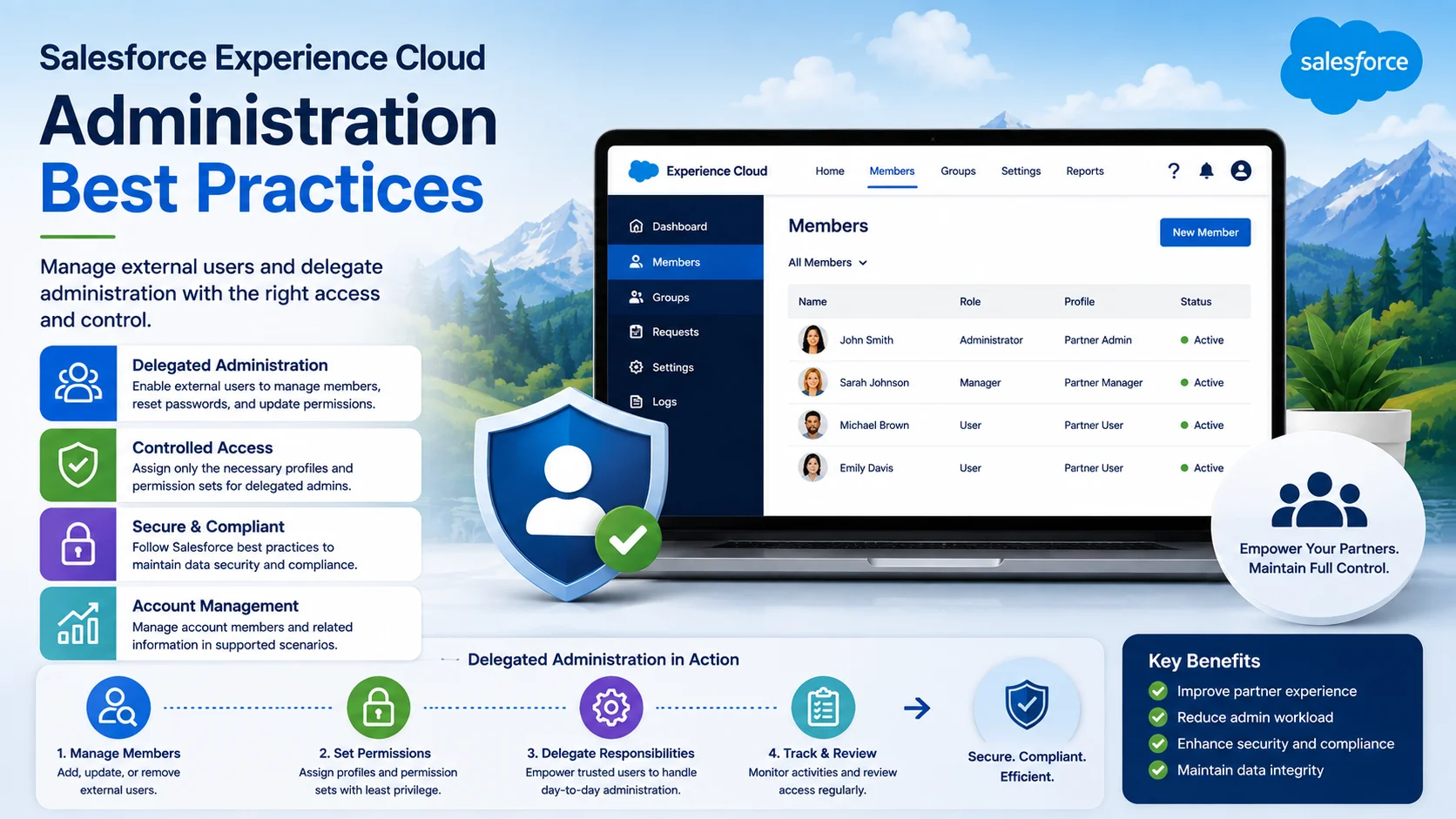Click green check beside Improve partner experience
1456x819 pixels.
[1158, 691]
